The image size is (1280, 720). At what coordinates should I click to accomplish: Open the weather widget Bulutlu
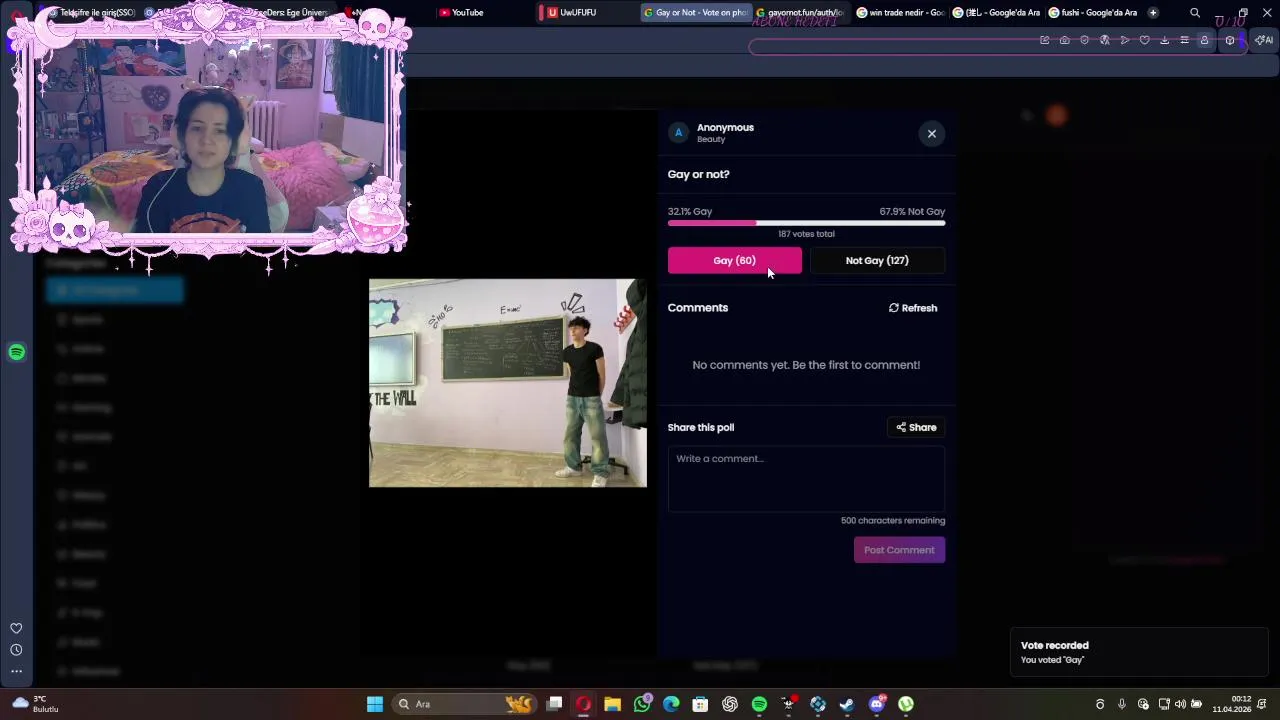pos(36,704)
